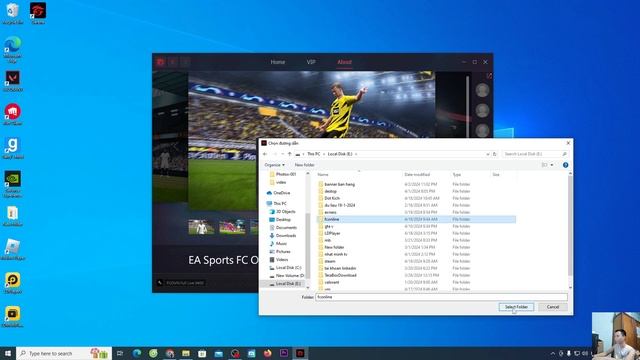Image resolution: width=640 pixels, height=360 pixels.
Task: Open Task View from taskbar
Action: coord(120,353)
